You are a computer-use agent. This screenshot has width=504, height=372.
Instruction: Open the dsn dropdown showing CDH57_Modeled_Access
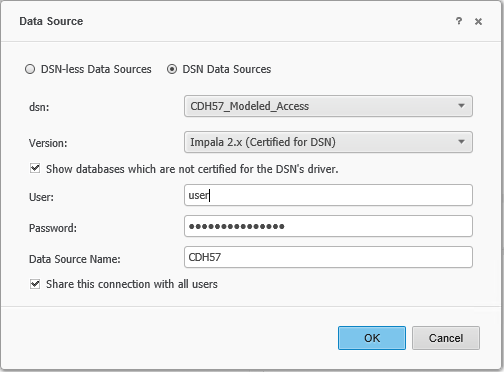pos(328,106)
